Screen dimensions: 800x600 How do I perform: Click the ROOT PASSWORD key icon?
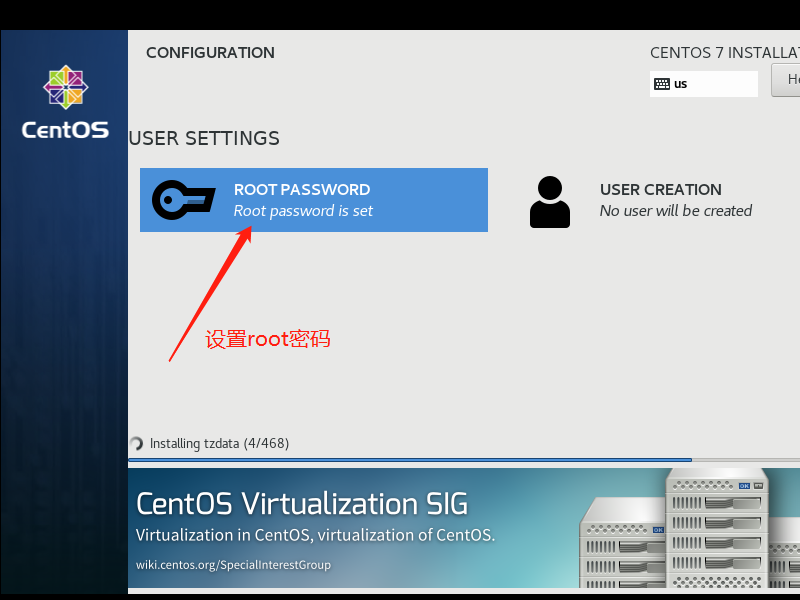tap(184, 200)
